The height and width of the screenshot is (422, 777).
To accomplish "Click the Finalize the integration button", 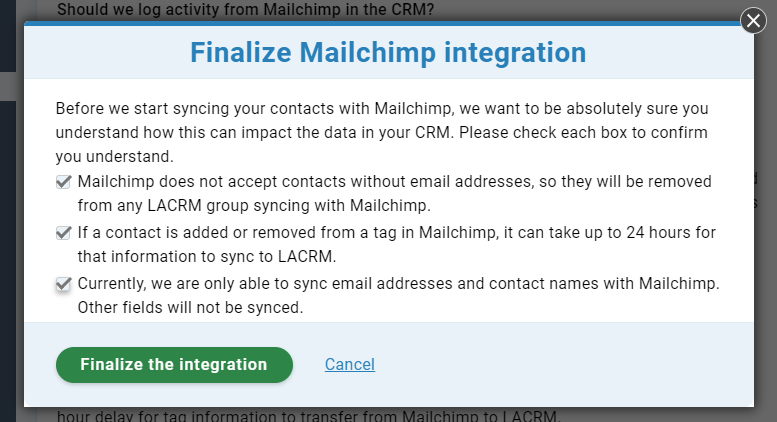I will (174, 365).
